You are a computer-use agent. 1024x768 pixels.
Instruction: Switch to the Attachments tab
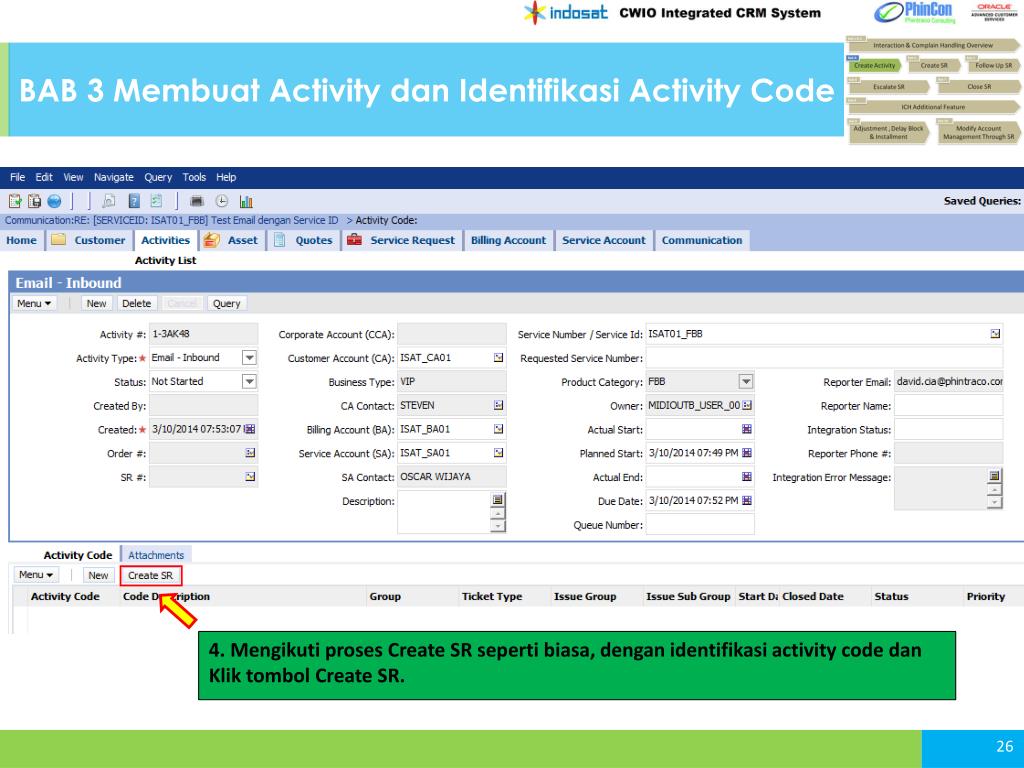(x=156, y=555)
